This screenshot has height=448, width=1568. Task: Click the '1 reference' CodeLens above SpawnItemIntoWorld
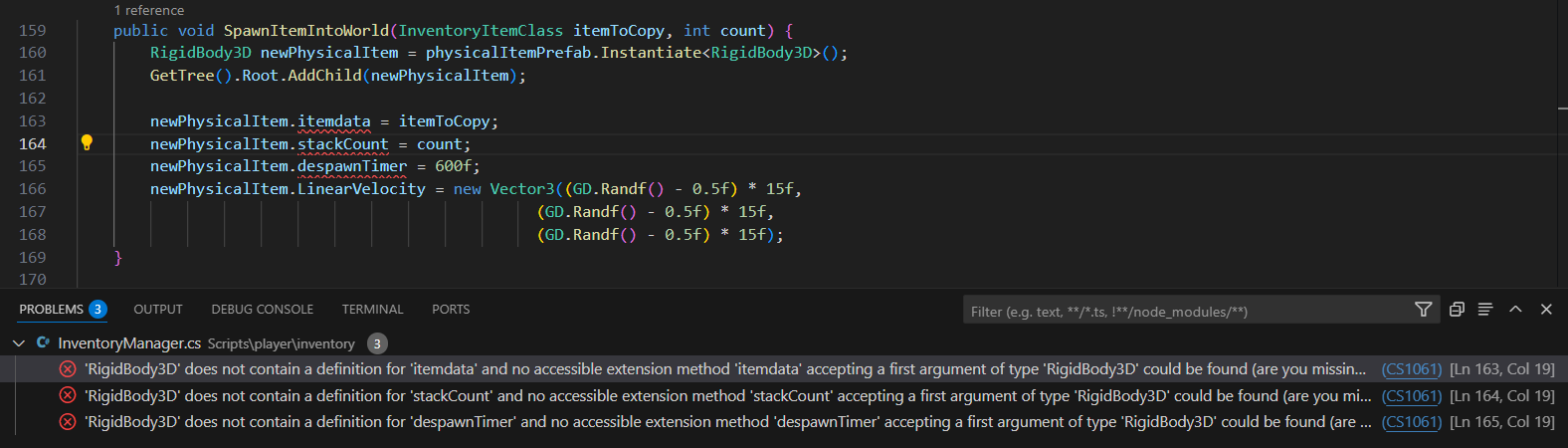[x=148, y=10]
